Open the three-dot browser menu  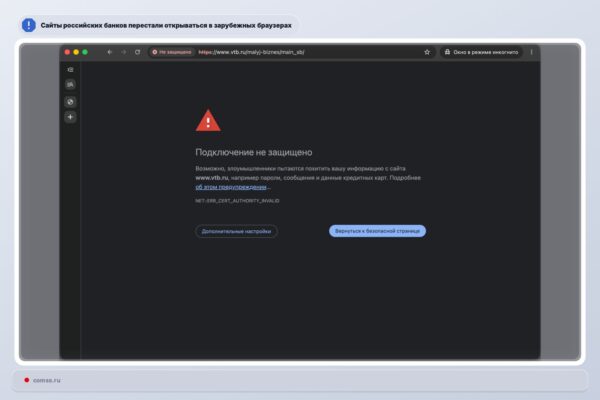click(531, 52)
